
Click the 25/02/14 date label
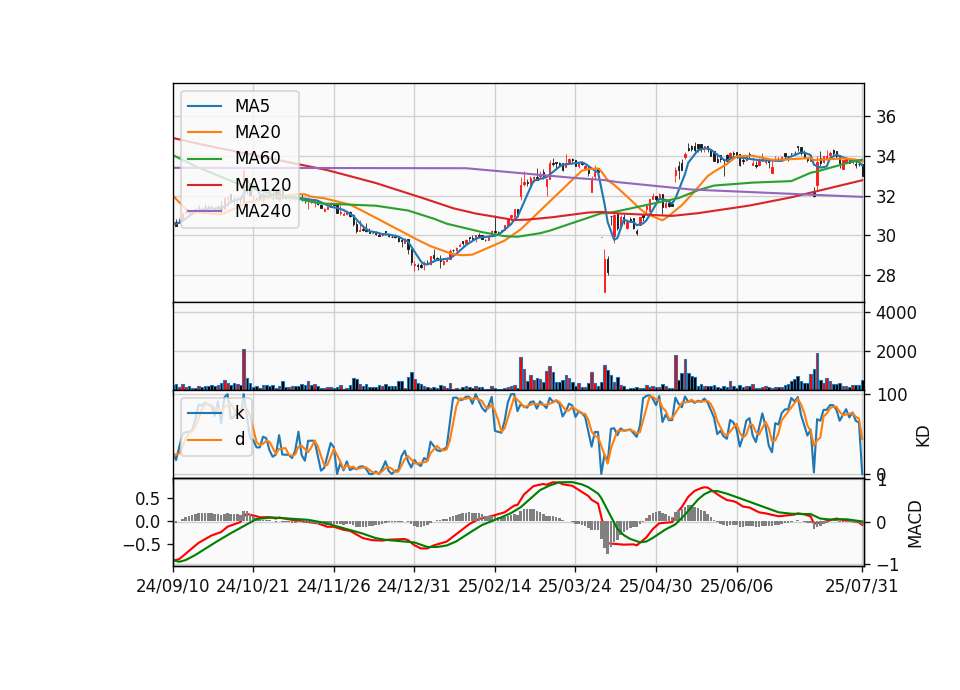tap(495, 586)
